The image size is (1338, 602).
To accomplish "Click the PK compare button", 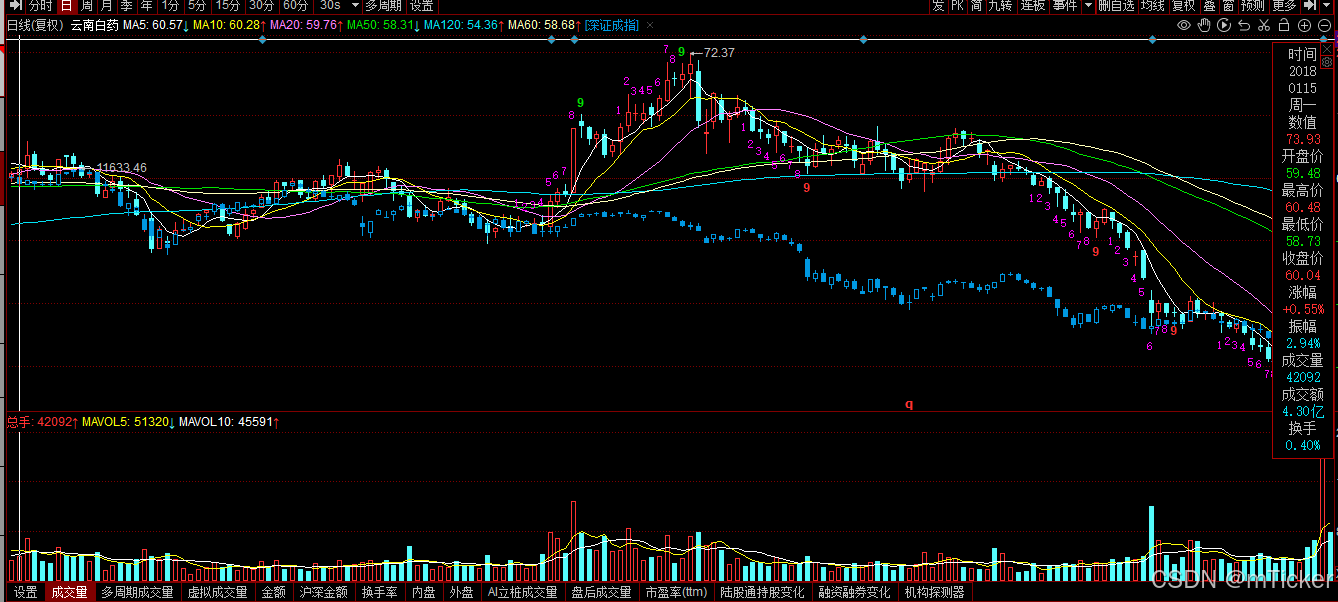I will [x=958, y=6].
